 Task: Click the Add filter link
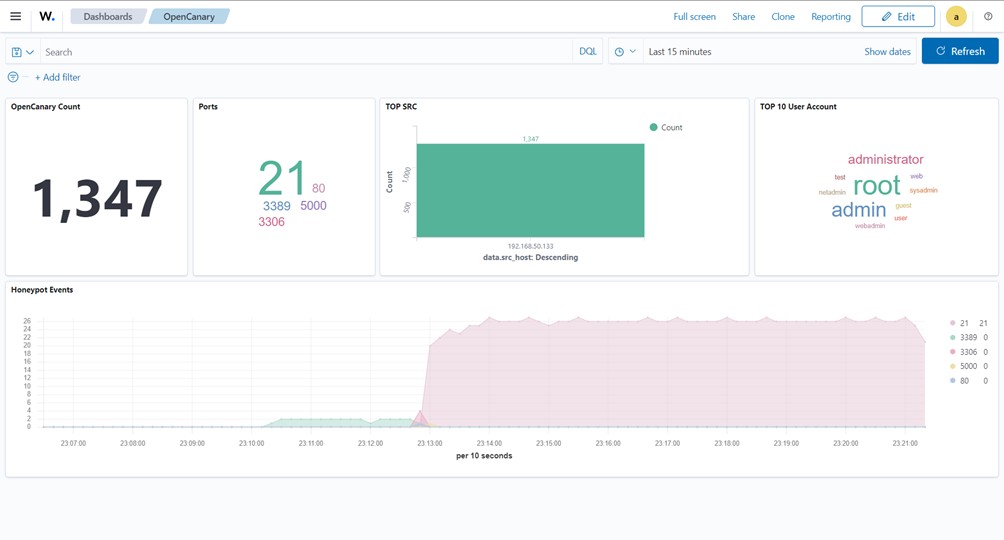pos(57,77)
